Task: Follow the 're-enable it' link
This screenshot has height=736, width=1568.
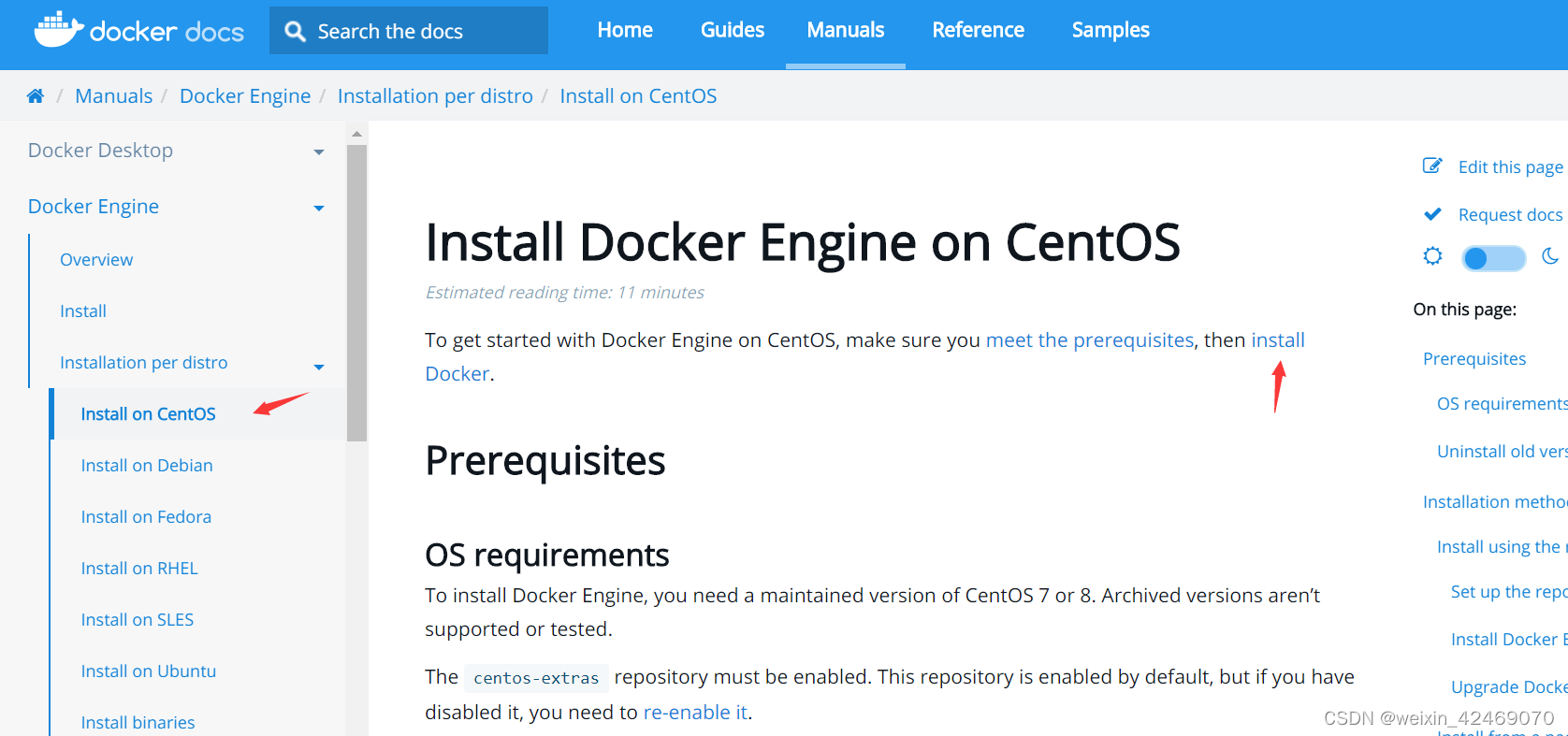Action: 695,713
